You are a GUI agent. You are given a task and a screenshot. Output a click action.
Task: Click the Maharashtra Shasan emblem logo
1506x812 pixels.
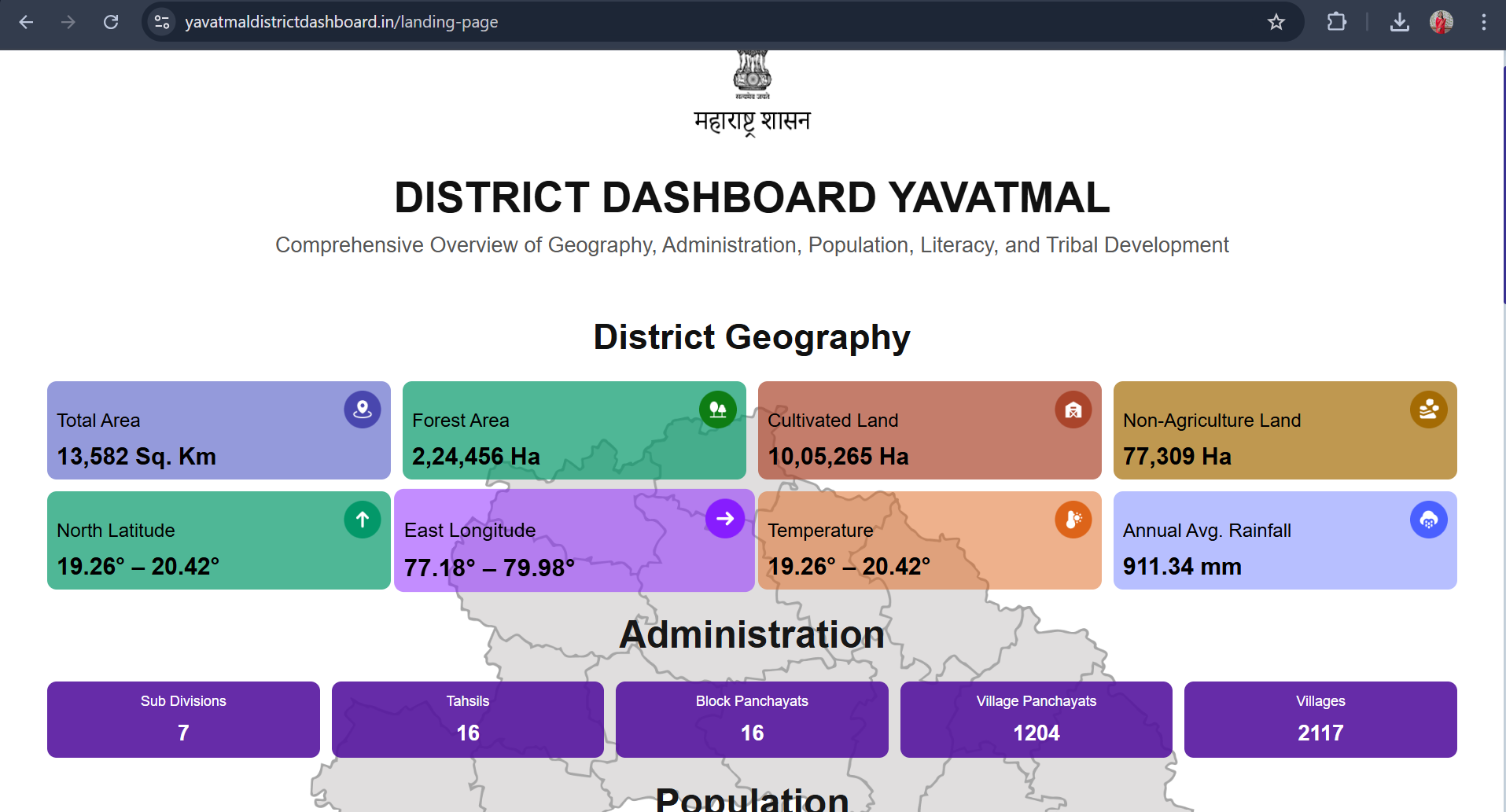tap(753, 93)
